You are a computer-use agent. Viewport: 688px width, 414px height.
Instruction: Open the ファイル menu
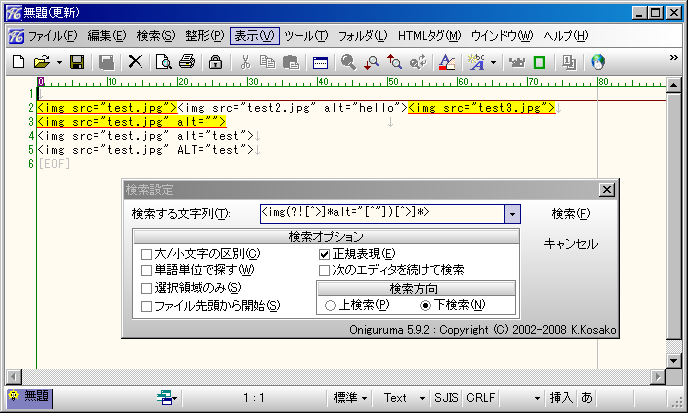(52, 36)
